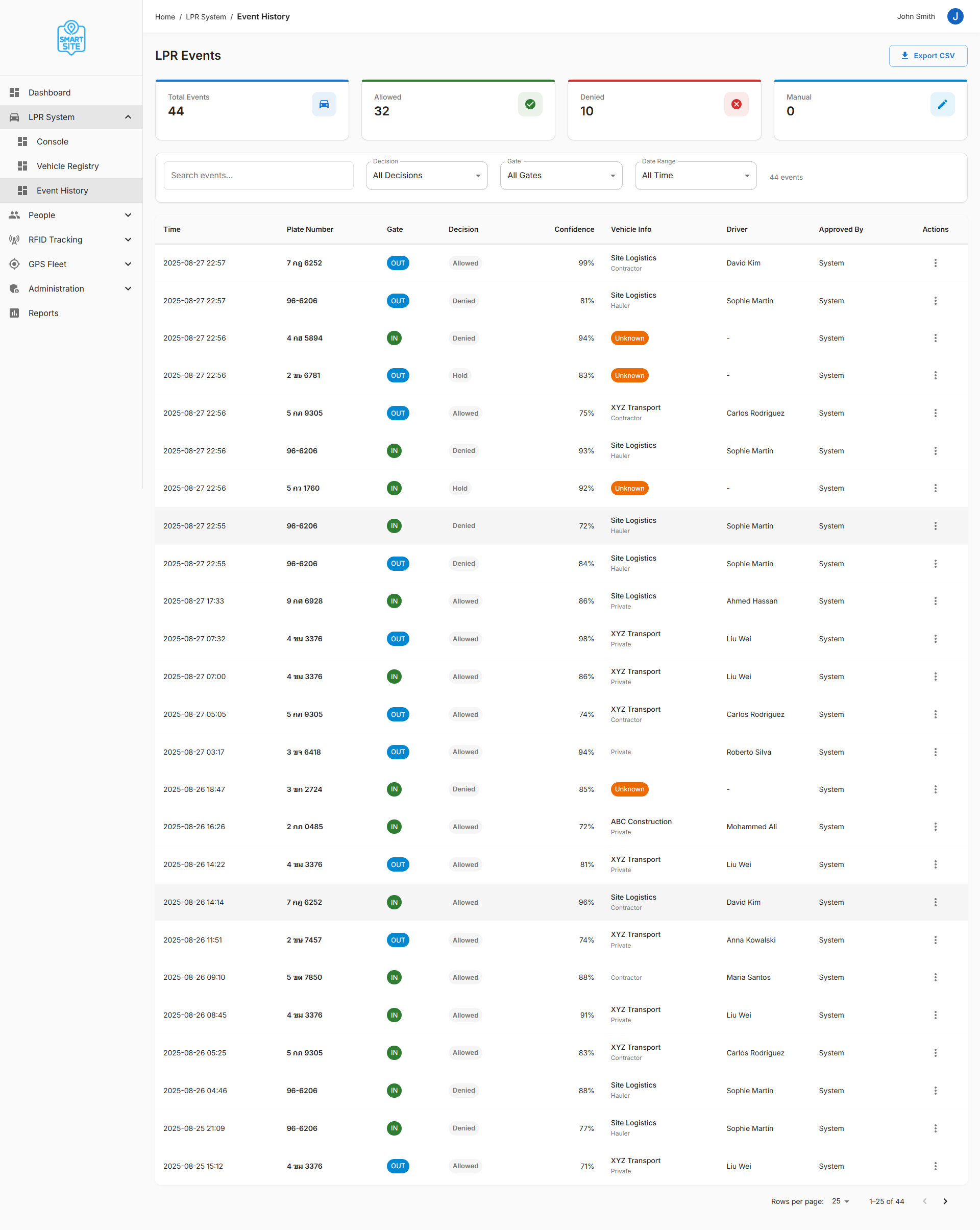
Task: Click the John Smith user avatar
Action: coord(955,16)
